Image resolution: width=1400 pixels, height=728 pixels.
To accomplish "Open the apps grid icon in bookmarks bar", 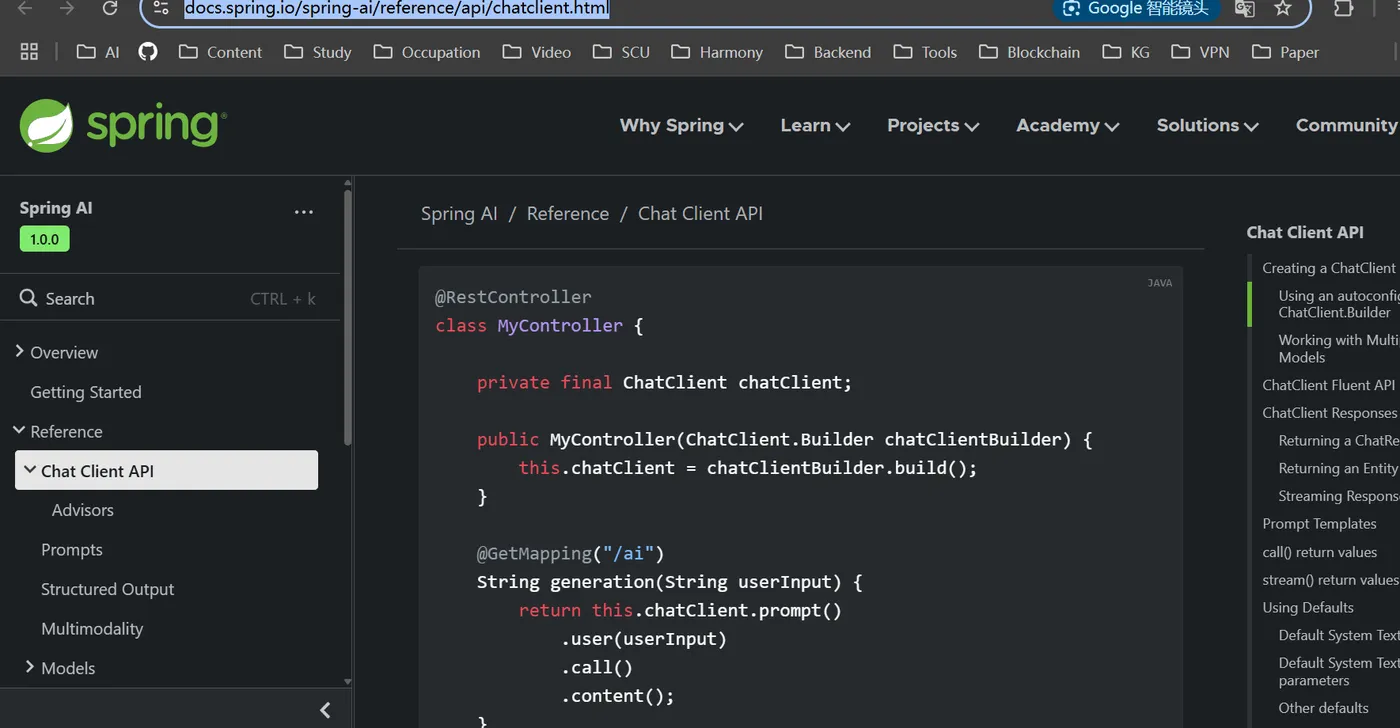I will (29, 52).
